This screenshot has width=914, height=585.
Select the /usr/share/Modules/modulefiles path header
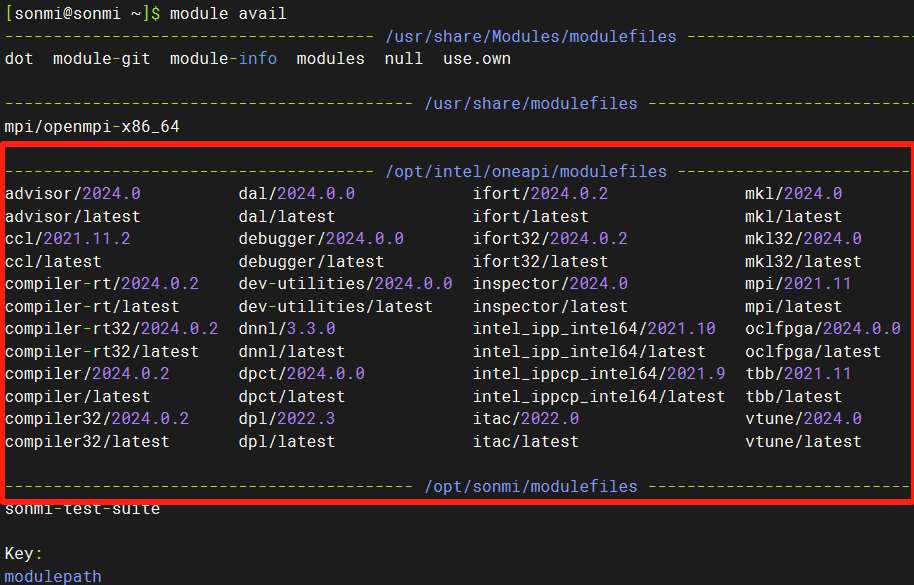click(x=530, y=37)
